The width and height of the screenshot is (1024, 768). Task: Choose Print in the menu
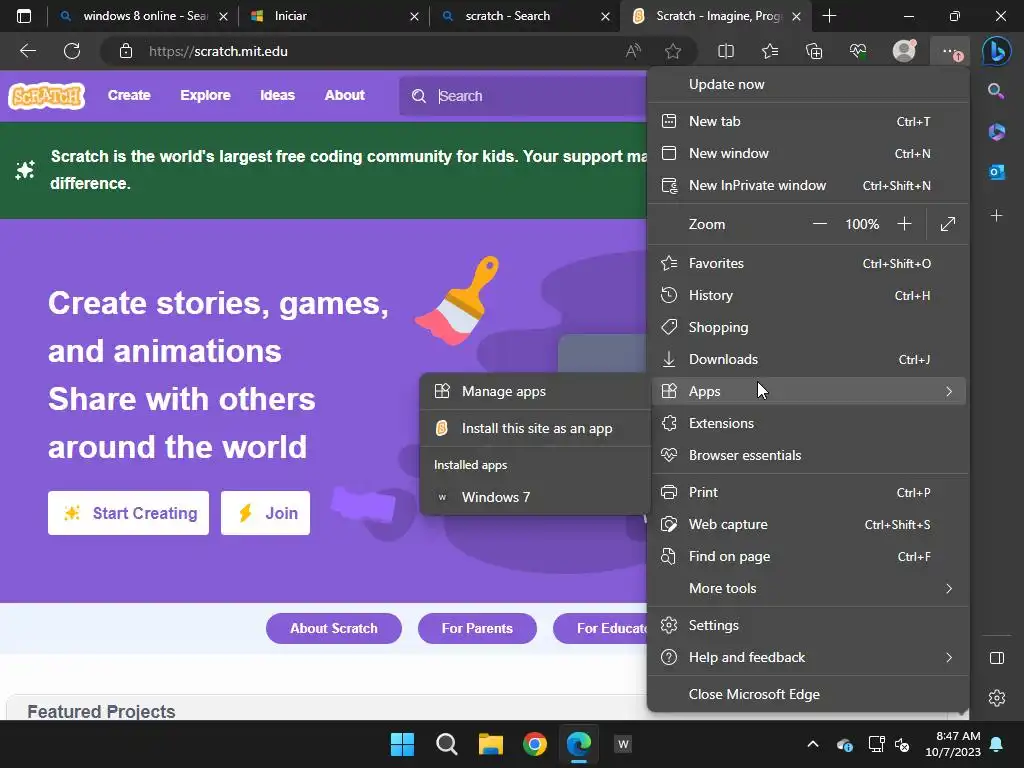coord(808,492)
